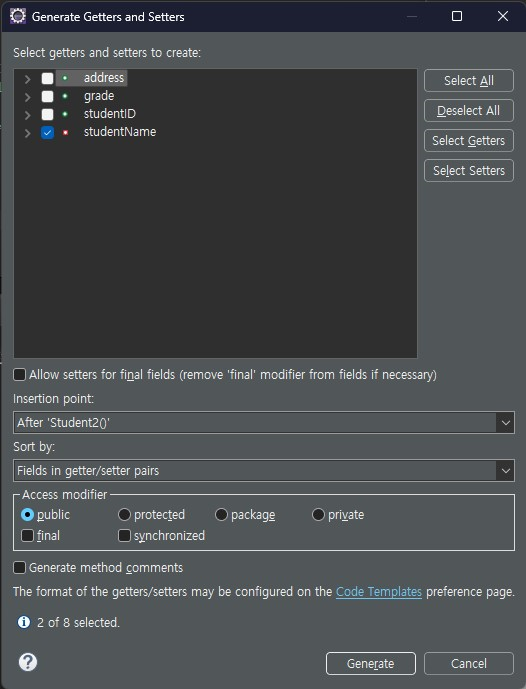Select the public access modifier
The height and width of the screenshot is (689, 526).
(x=27, y=514)
